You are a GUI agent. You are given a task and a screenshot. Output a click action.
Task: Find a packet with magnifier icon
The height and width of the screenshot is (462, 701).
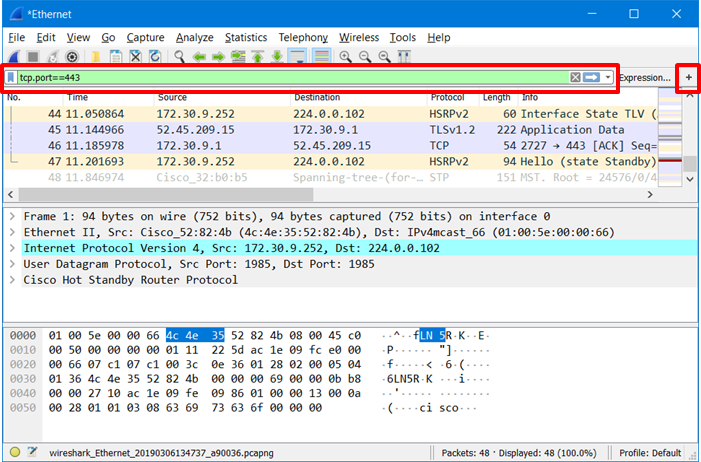(x=179, y=57)
